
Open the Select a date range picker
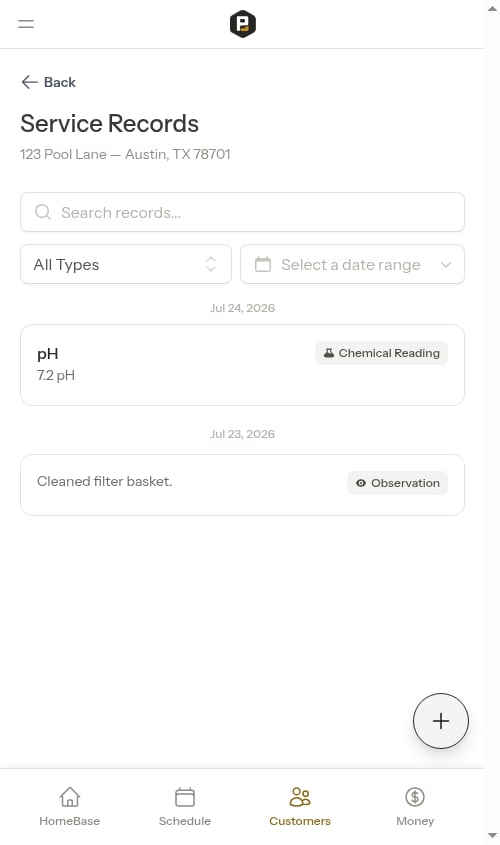352,264
